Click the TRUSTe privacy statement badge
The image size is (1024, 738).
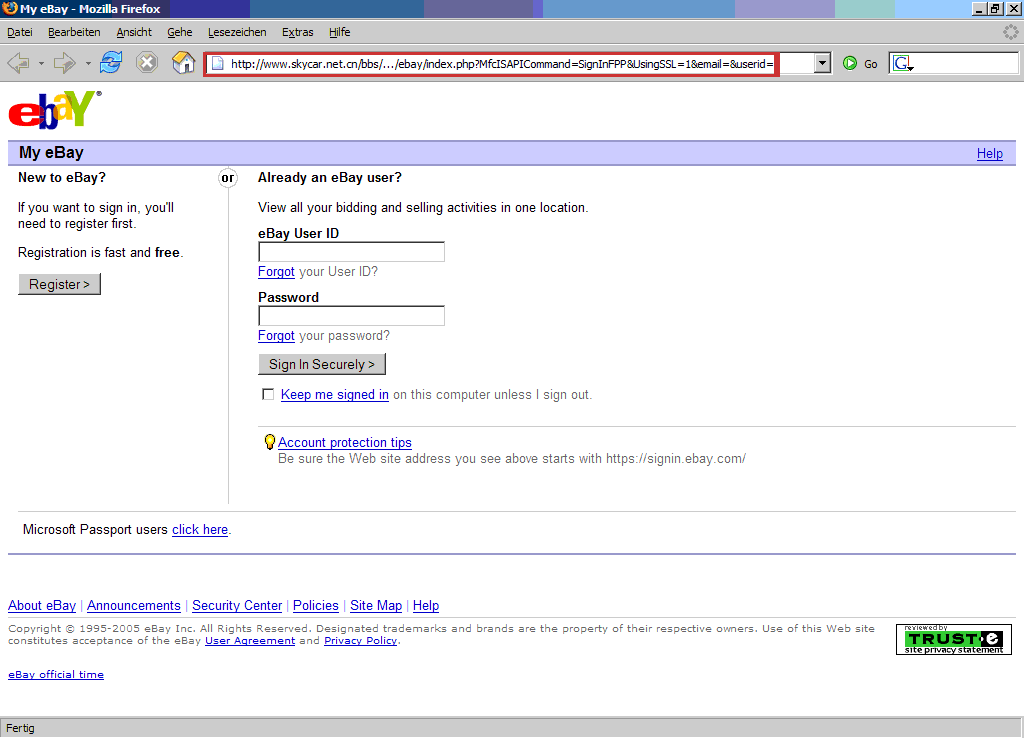953,639
